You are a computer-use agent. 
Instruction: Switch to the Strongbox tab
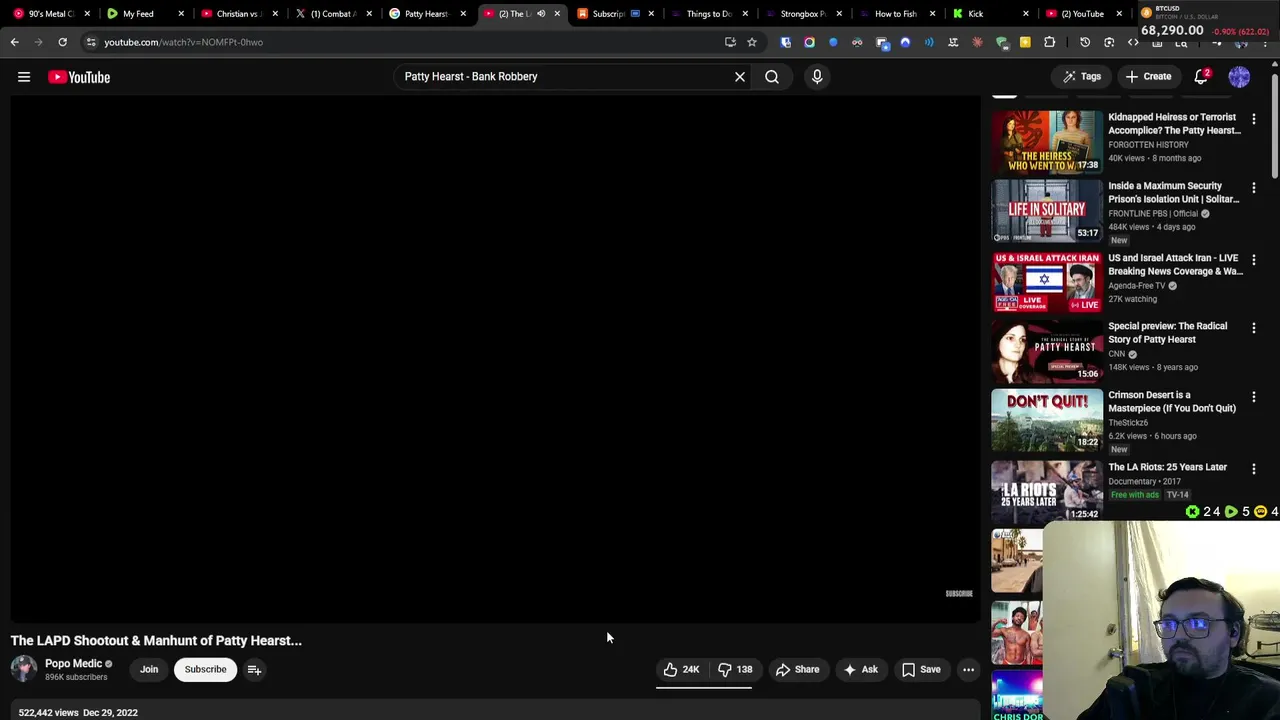tap(802, 14)
